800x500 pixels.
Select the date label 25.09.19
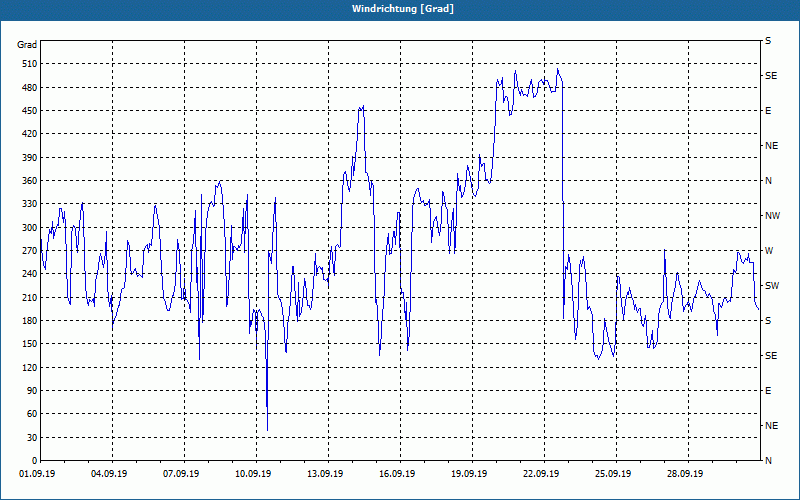(613, 474)
